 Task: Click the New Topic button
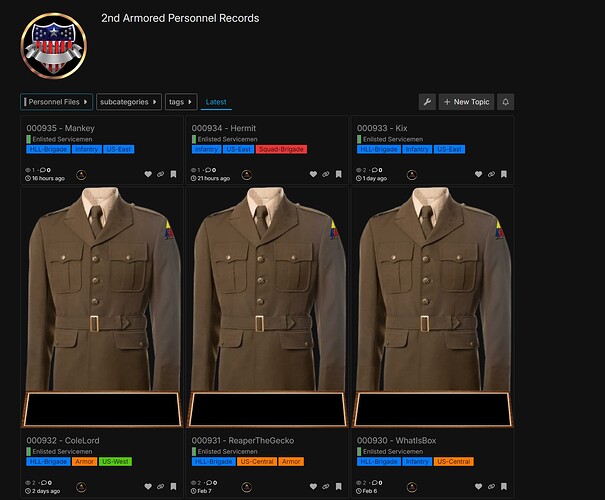466,102
